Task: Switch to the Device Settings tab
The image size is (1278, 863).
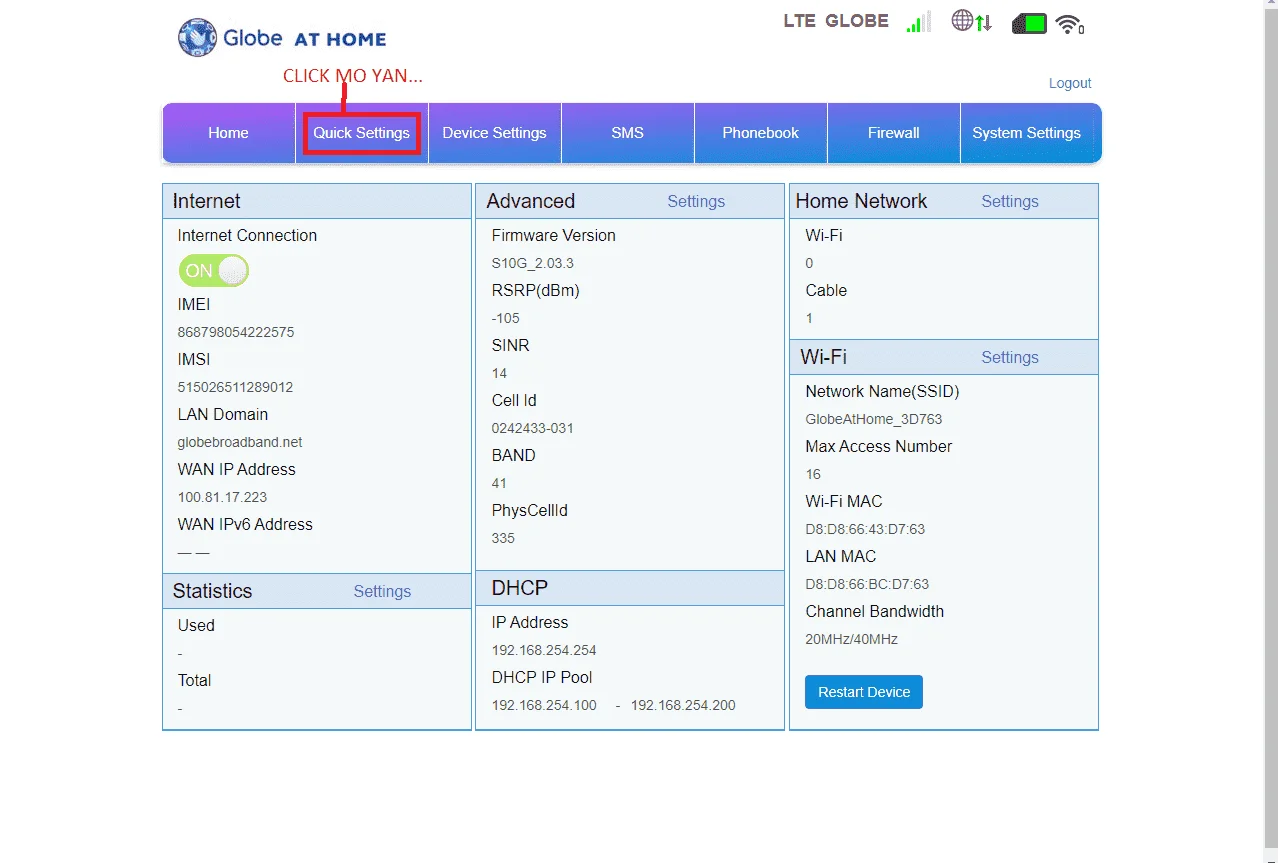Action: [495, 133]
